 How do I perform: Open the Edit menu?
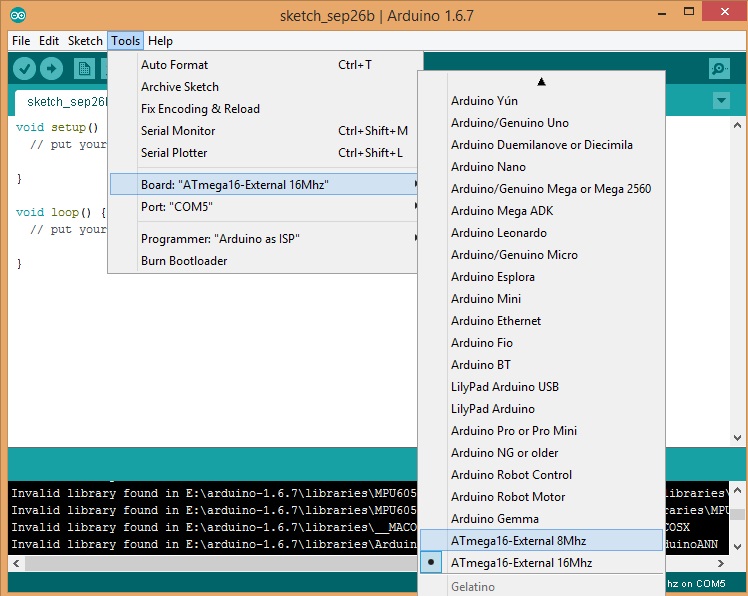(x=49, y=41)
